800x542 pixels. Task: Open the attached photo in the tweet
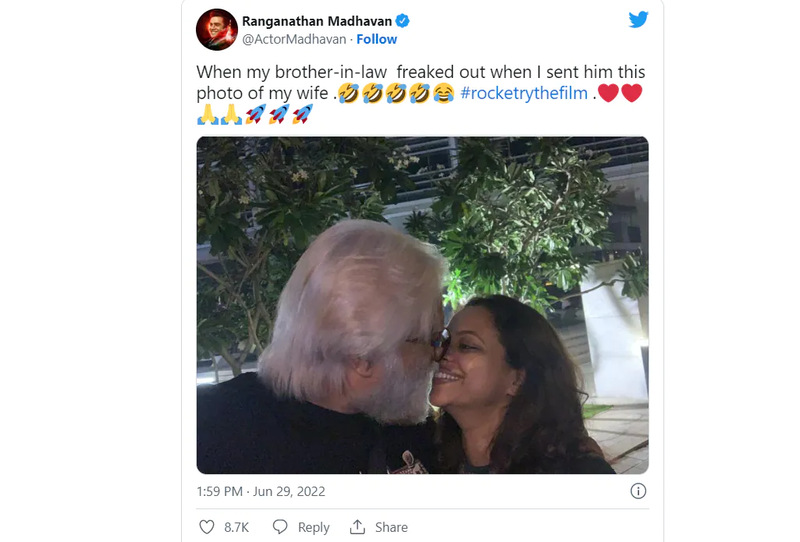point(422,305)
